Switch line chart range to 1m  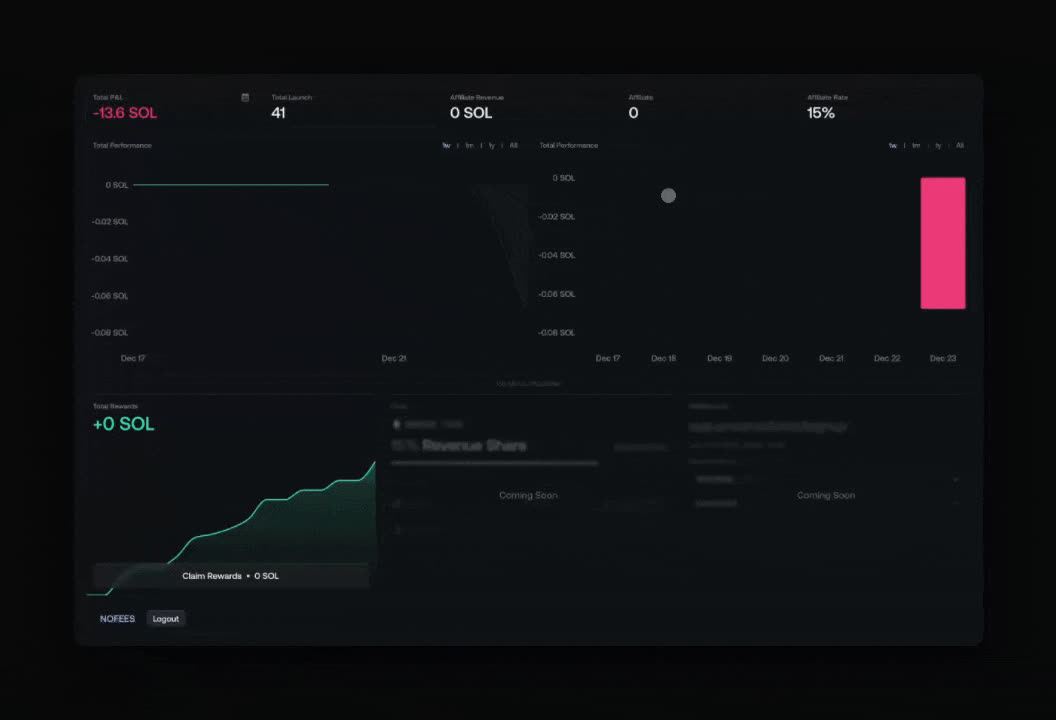(x=469, y=145)
